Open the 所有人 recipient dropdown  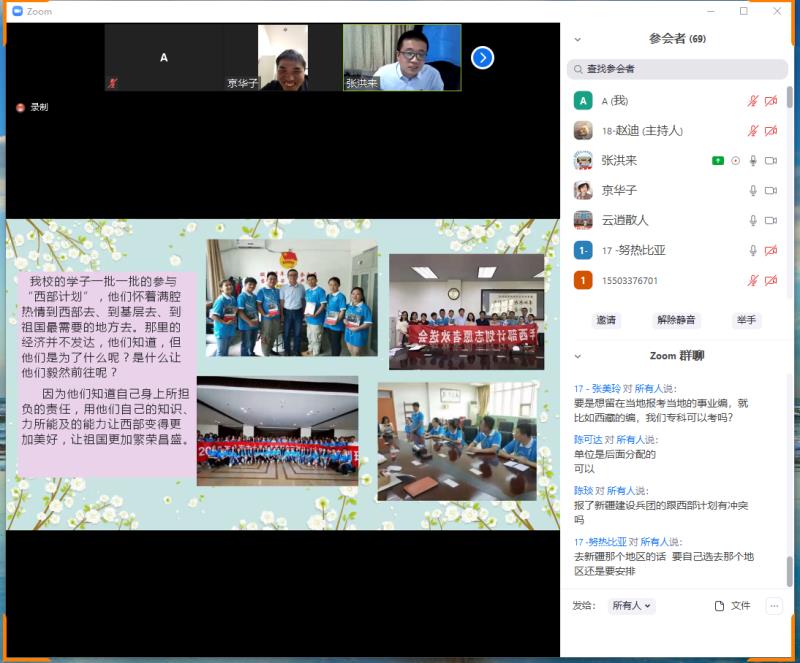[x=632, y=605]
